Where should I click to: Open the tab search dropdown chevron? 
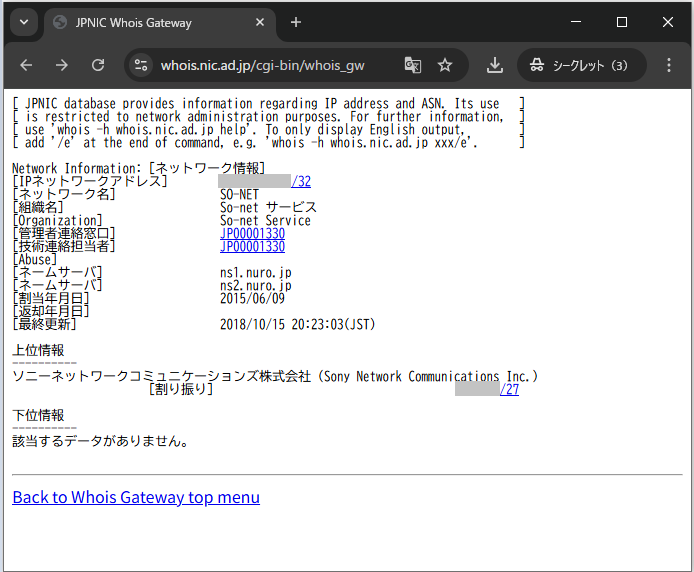point(24,22)
